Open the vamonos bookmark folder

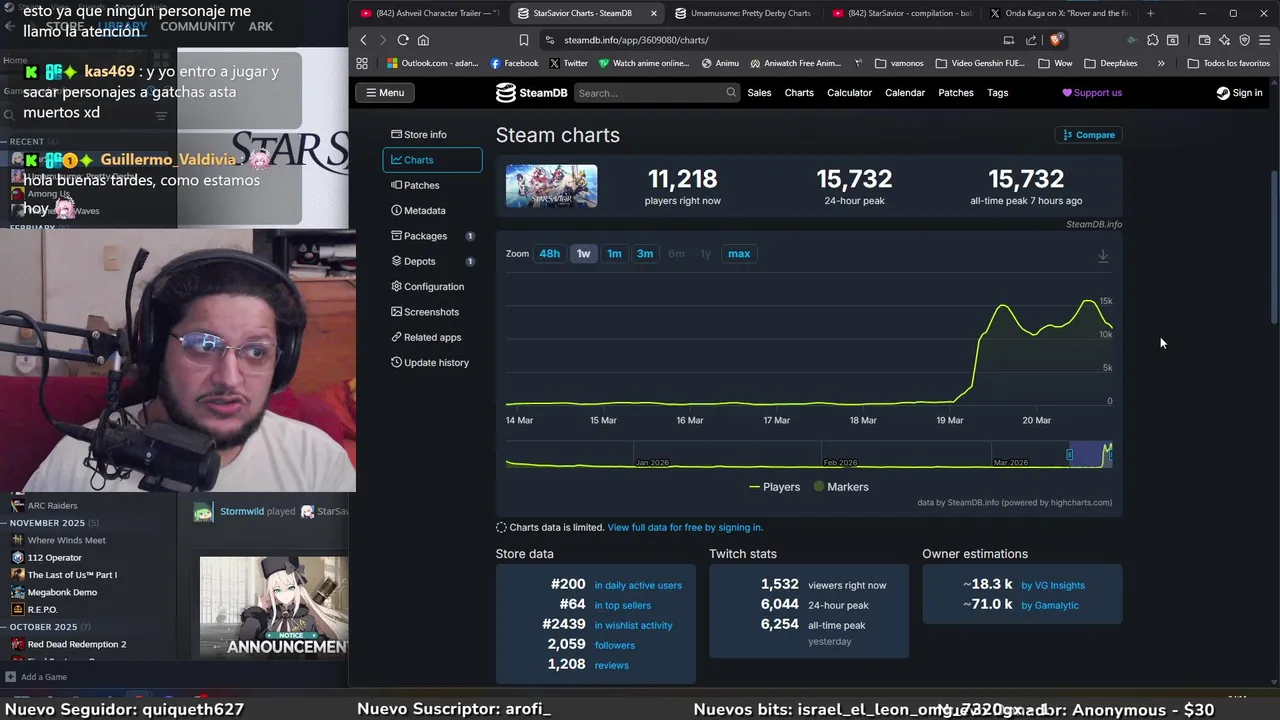(x=899, y=63)
